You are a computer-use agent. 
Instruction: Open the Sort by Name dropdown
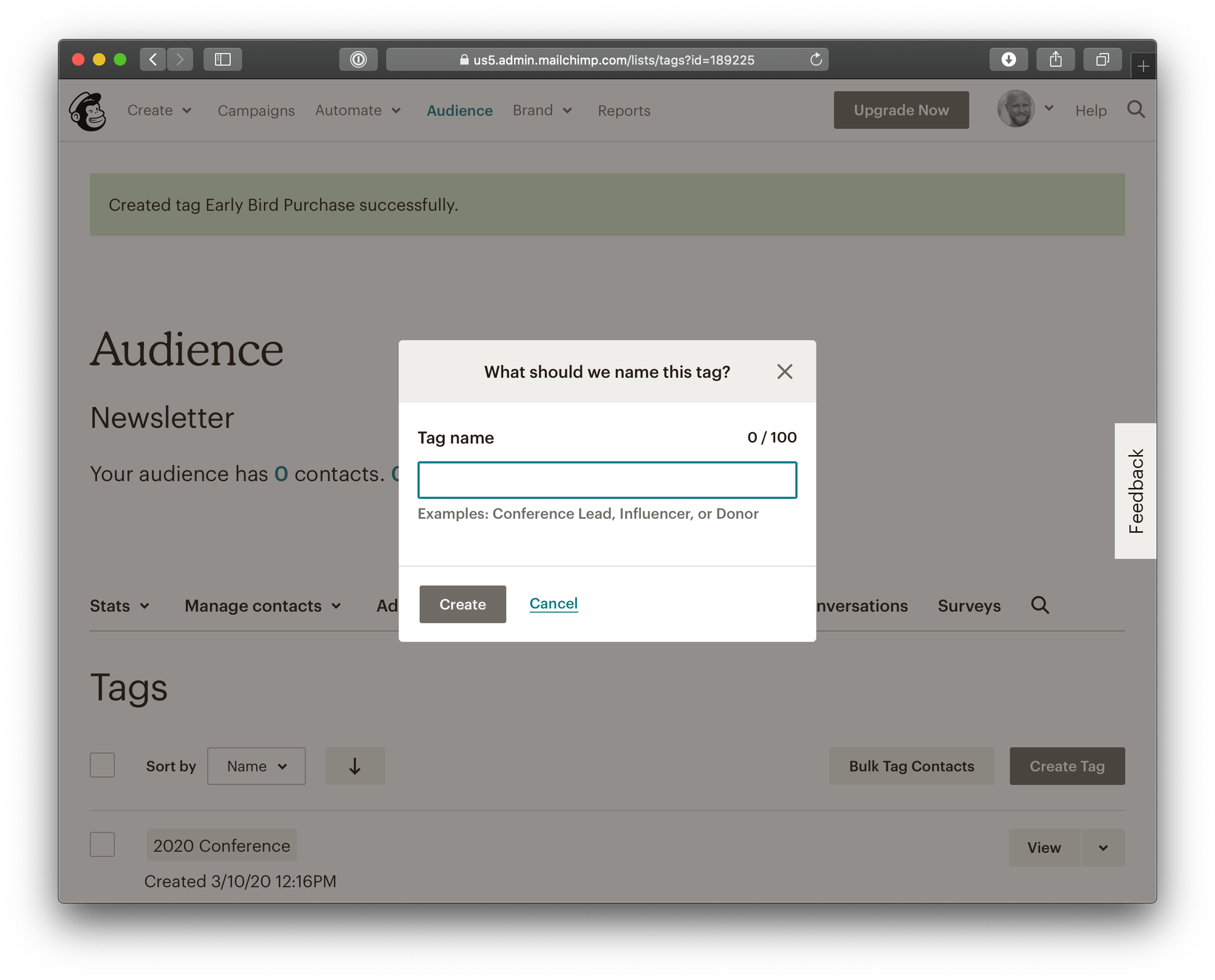pos(256,766)
